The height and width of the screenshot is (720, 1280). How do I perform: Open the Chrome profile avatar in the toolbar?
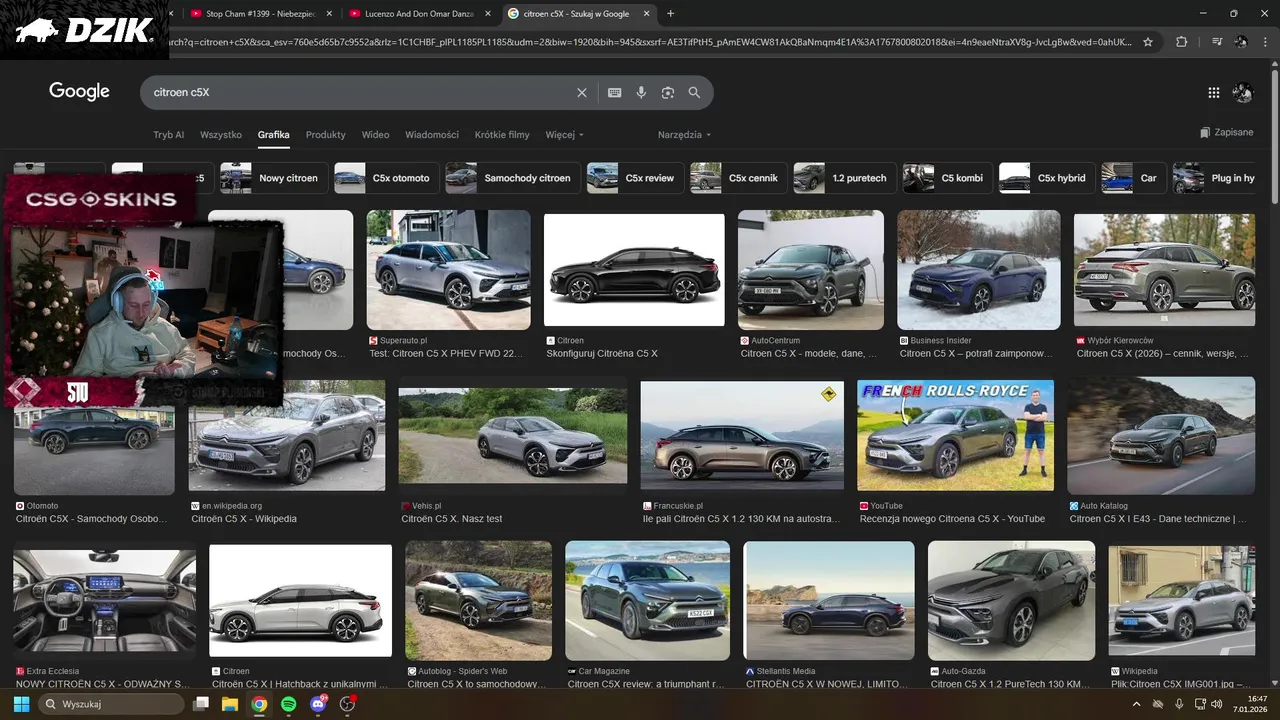[x=1241, y=42]
